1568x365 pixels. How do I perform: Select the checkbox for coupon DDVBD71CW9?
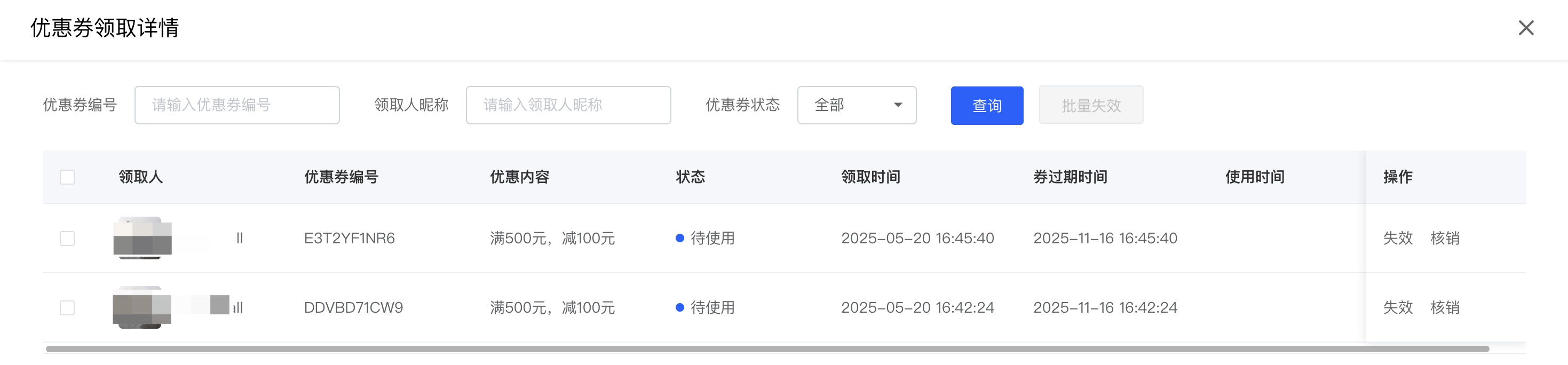[x=68, y=307]
